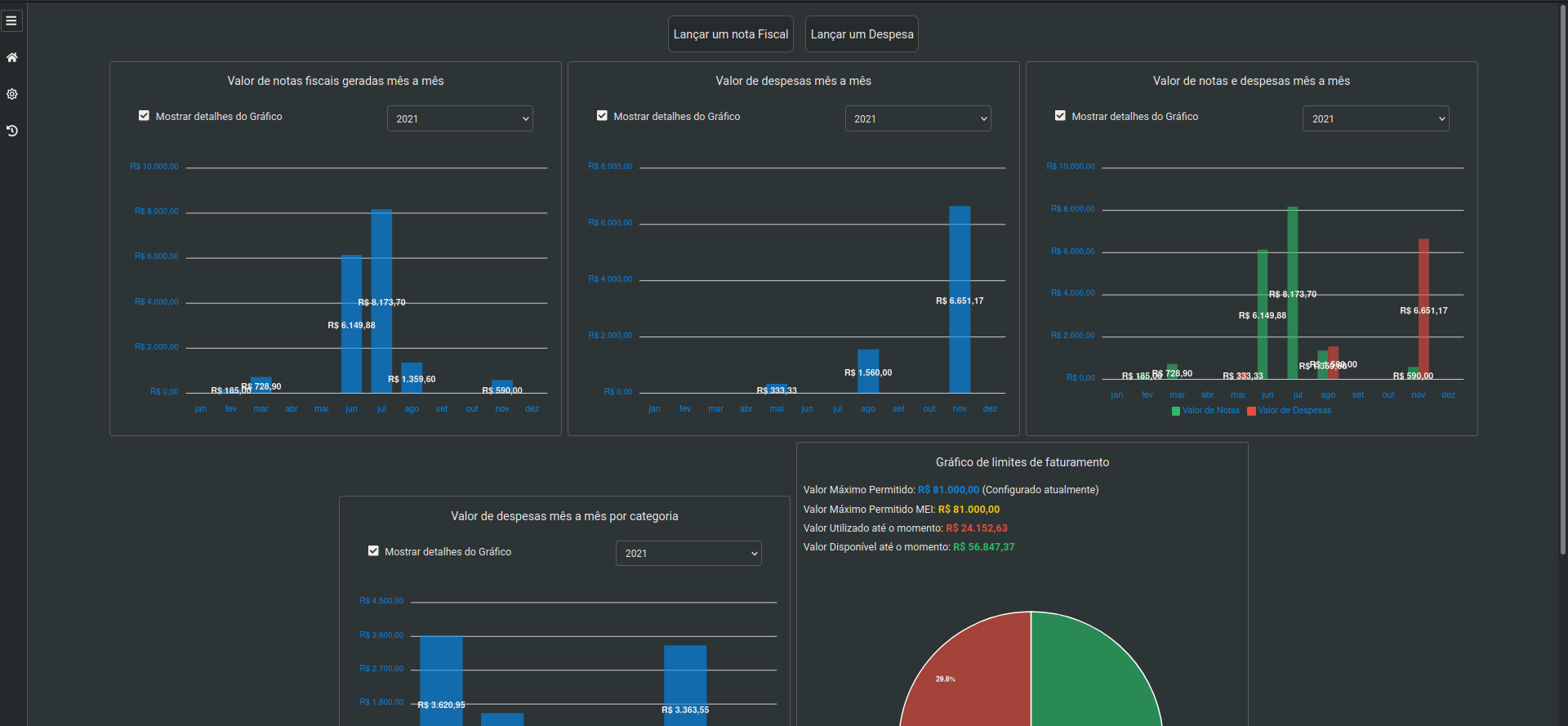Click Lançar um nota Fiscal button

[x=731, y=34]
